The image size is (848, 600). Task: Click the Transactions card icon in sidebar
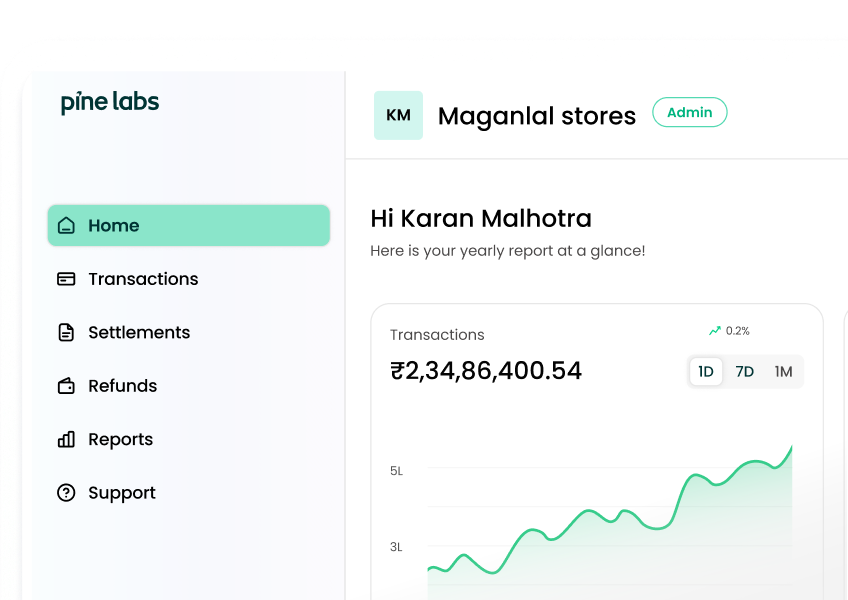[x=66, y=279]
